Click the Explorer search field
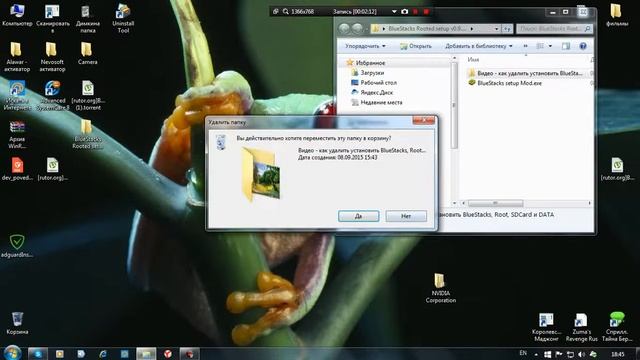The height and width of the screenshot is (360, 640). click(555, 29)
